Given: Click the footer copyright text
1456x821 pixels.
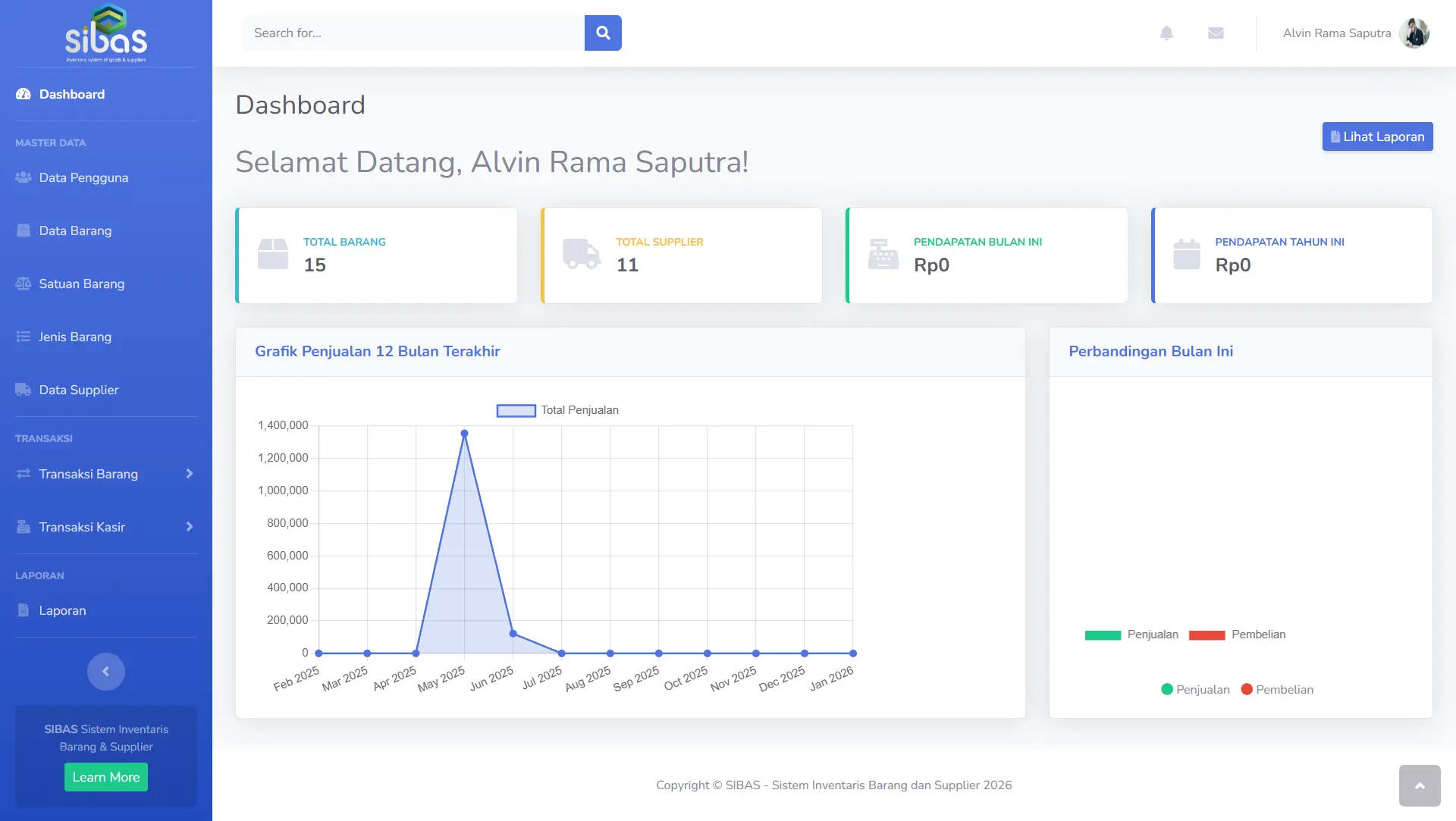Looking at the screenshot, I should [x=833, y=785].
